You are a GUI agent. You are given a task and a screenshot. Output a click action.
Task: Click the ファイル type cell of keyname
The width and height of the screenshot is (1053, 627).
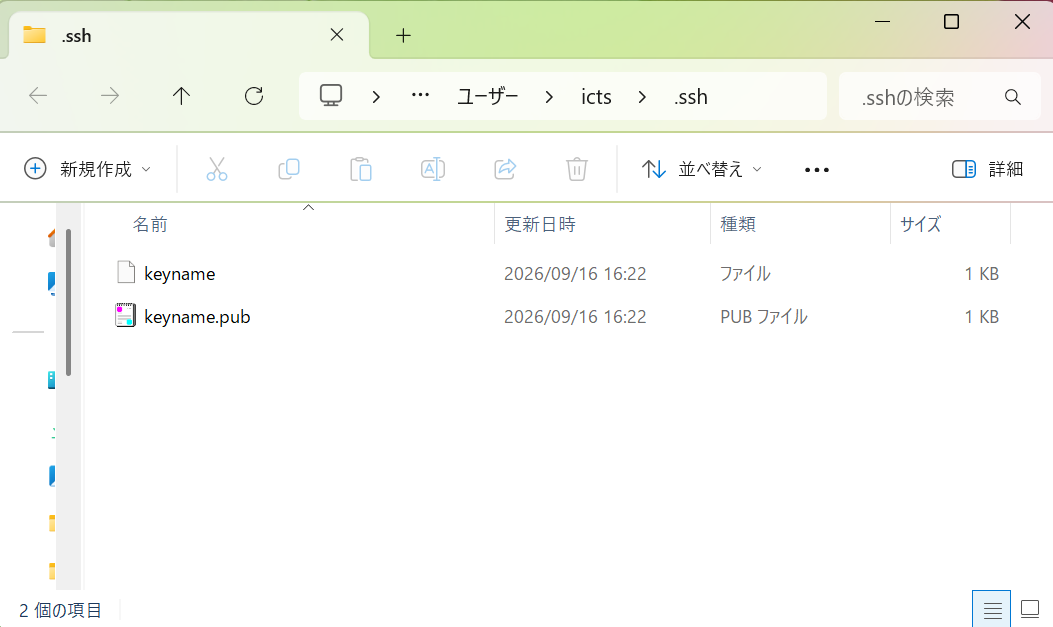pos(745,274)
